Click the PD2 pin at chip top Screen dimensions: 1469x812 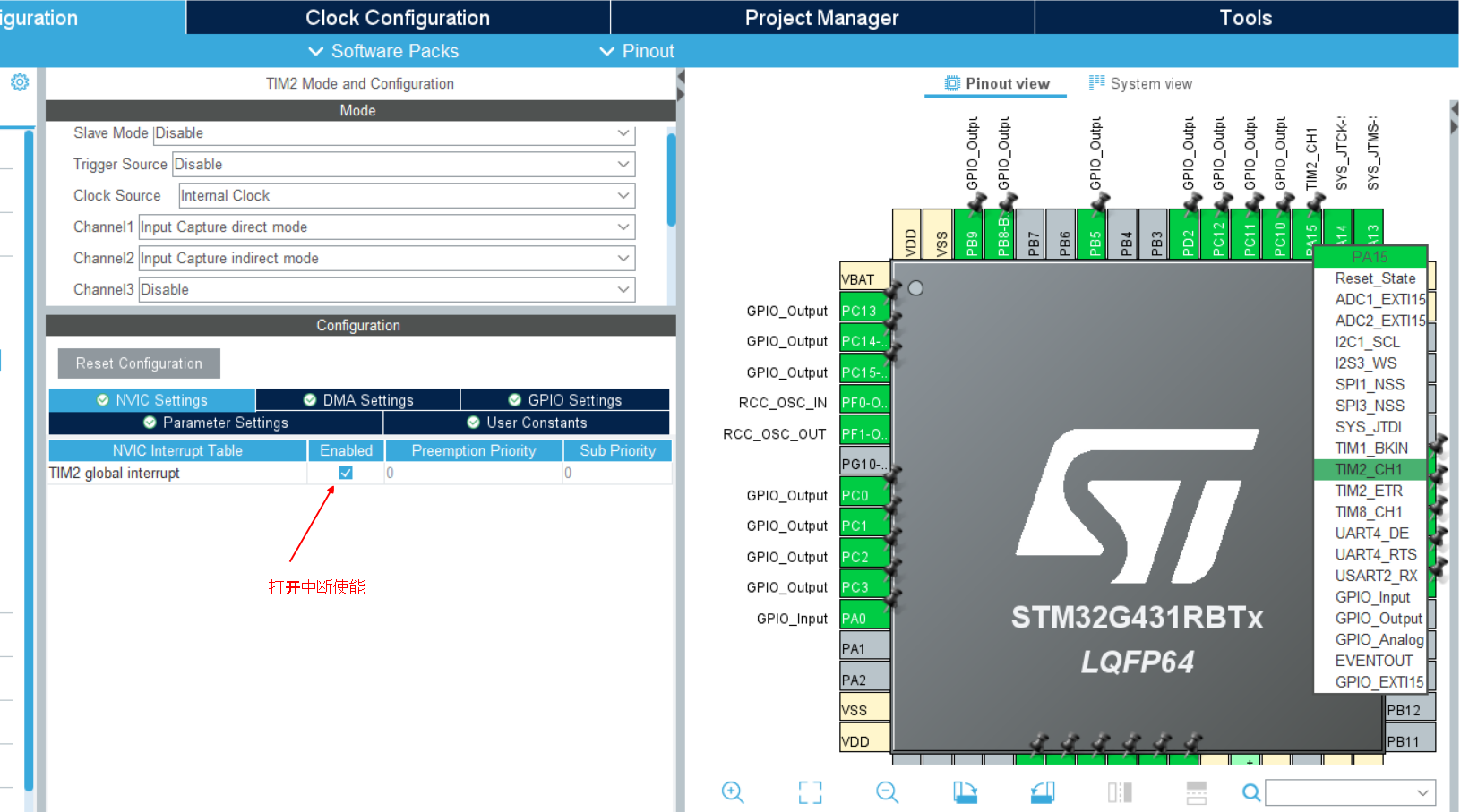pyautogui.click(x=1186, y=235)
